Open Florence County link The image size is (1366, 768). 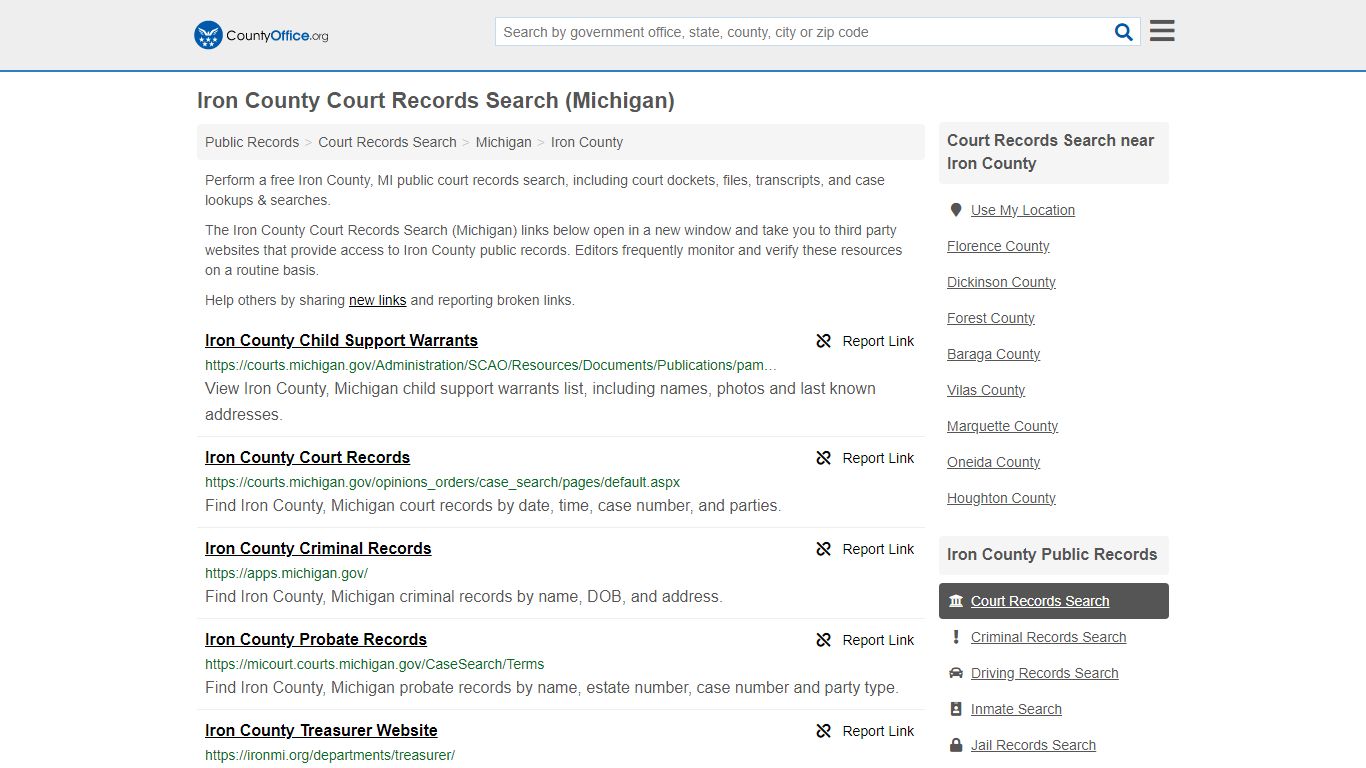(998, 246)
